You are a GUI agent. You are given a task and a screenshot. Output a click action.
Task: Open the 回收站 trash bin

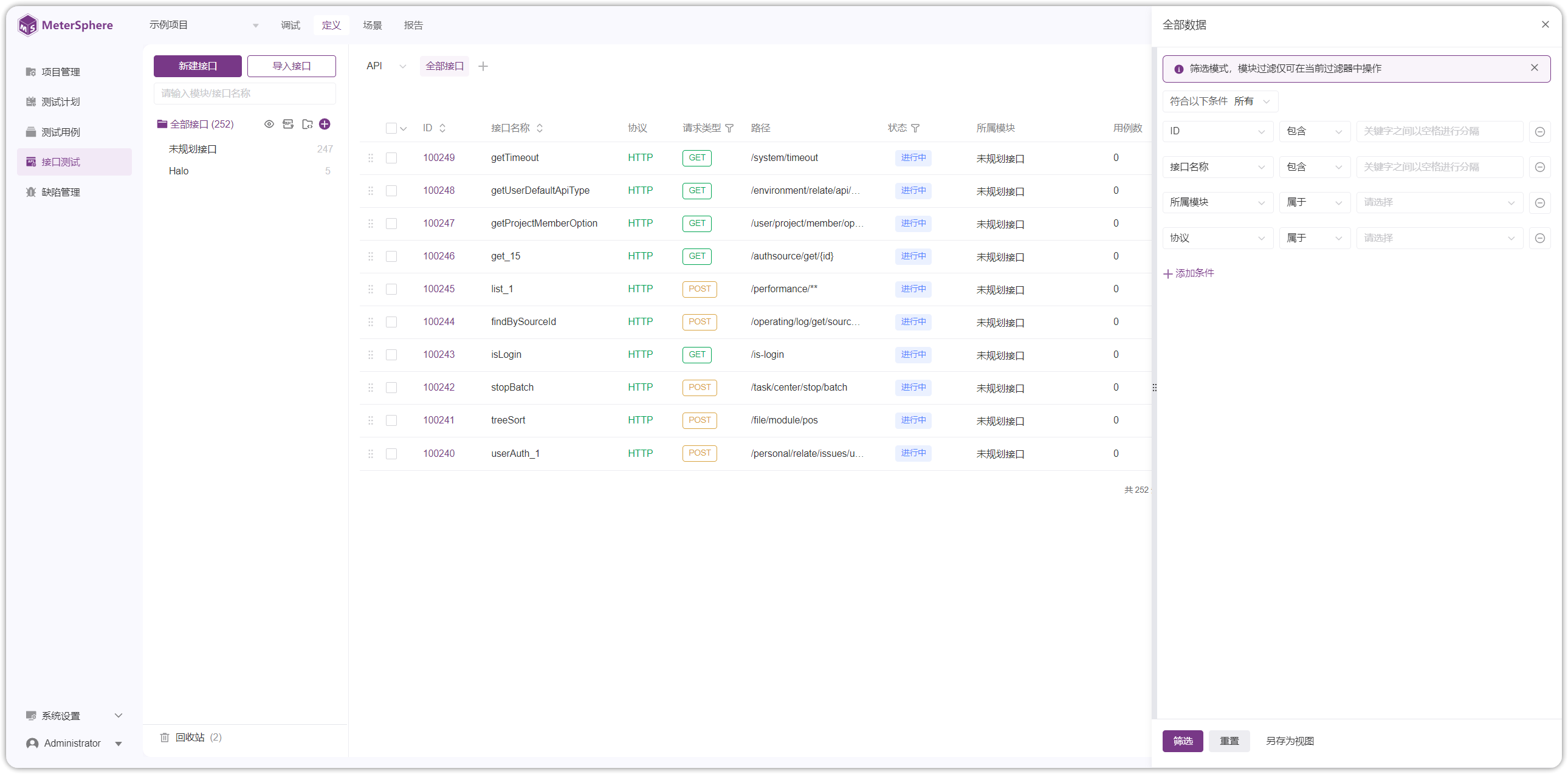tap(191, 738)
